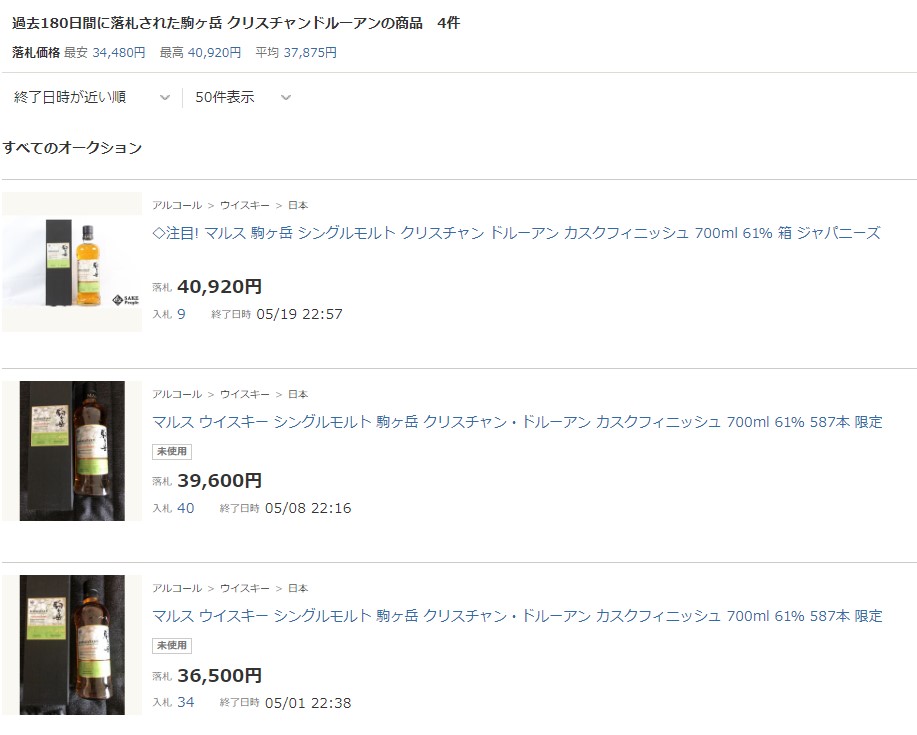Open thumbnail of the 36,500円 whisky listing

(x=72, y=645)
